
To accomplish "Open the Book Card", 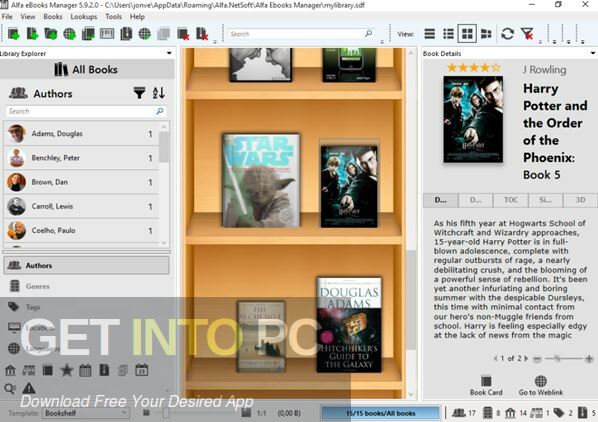I will coord(486,385).
